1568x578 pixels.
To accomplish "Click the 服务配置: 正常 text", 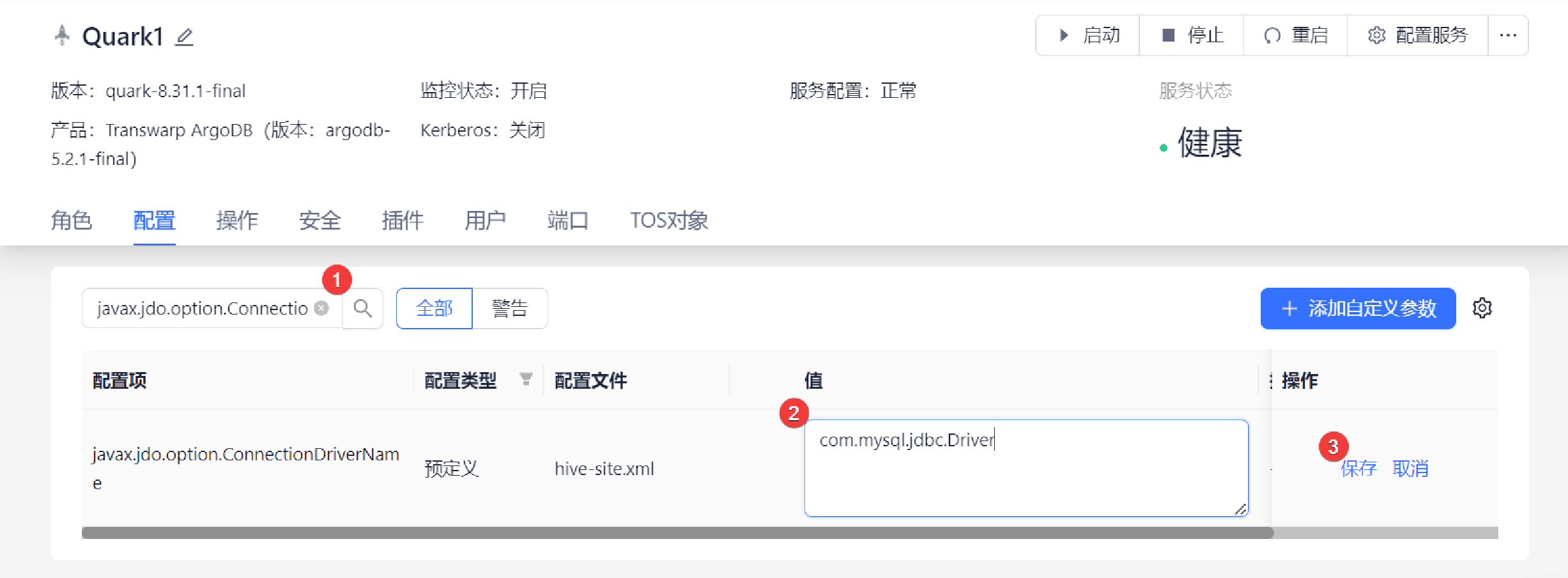I will pyautogui.click(x=853, y=91).
